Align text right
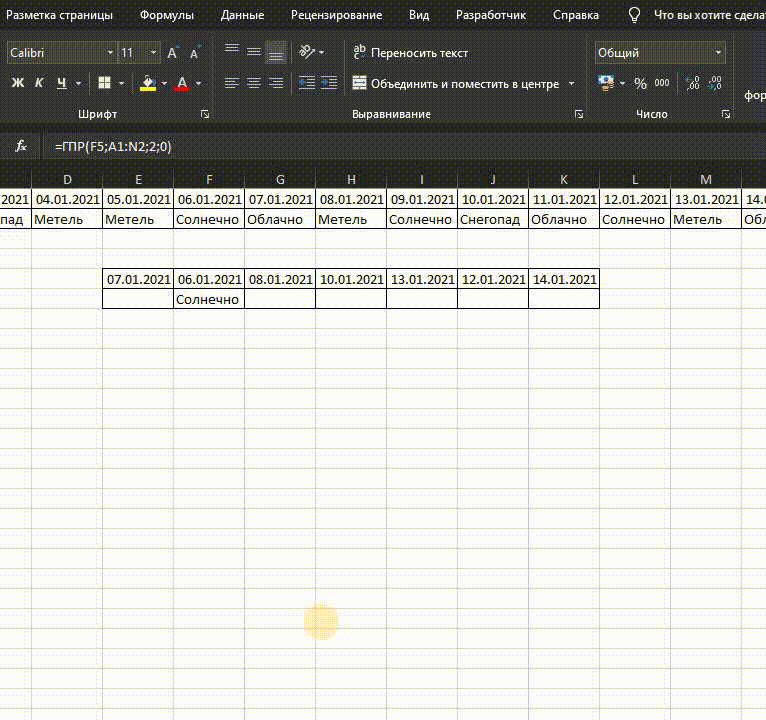The width and height of the screenshot is (766, 720). [x=276, y=83]
